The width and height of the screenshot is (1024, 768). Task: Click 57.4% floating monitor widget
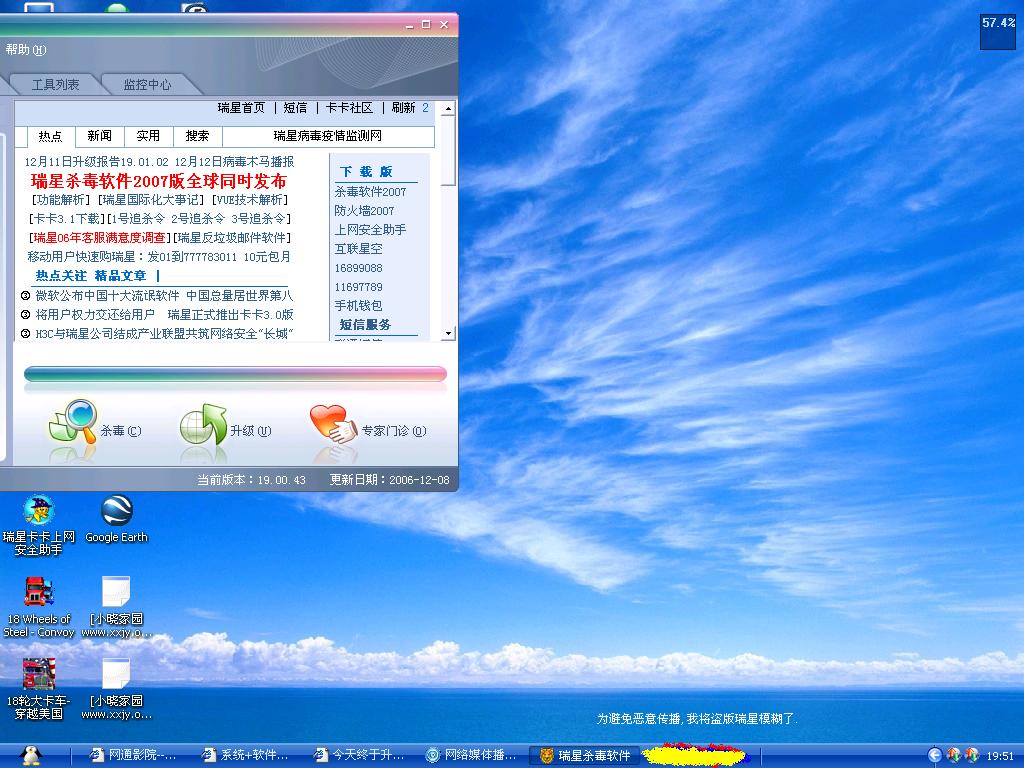tap(998, 31)
